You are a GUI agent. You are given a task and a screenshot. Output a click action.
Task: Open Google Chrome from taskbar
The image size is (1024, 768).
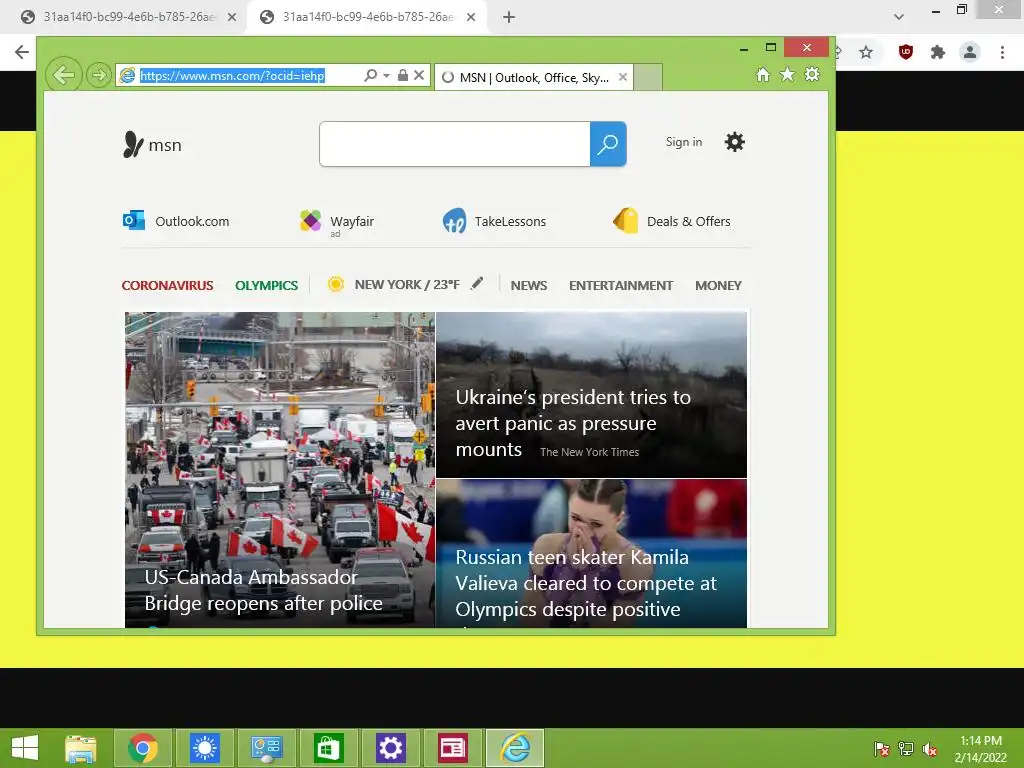click(x=143, y=748)
